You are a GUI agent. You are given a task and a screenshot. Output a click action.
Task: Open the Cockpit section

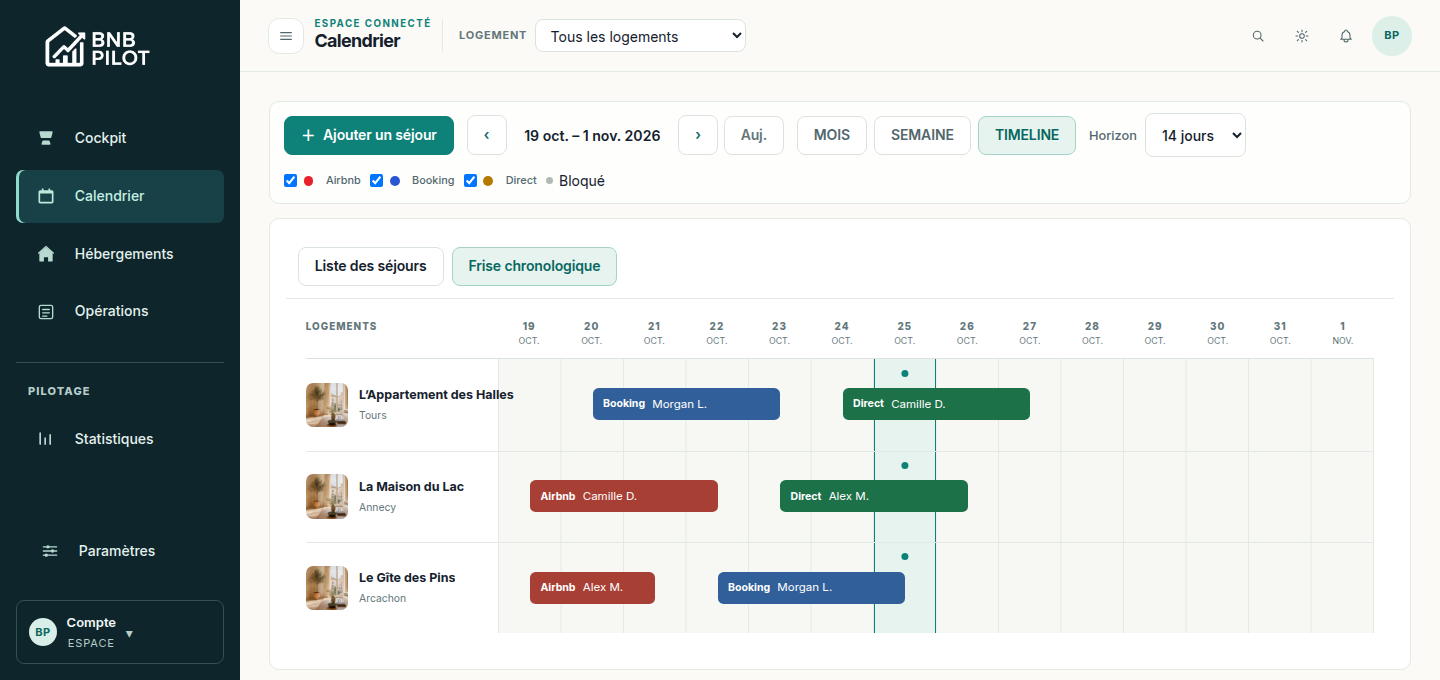120,138
